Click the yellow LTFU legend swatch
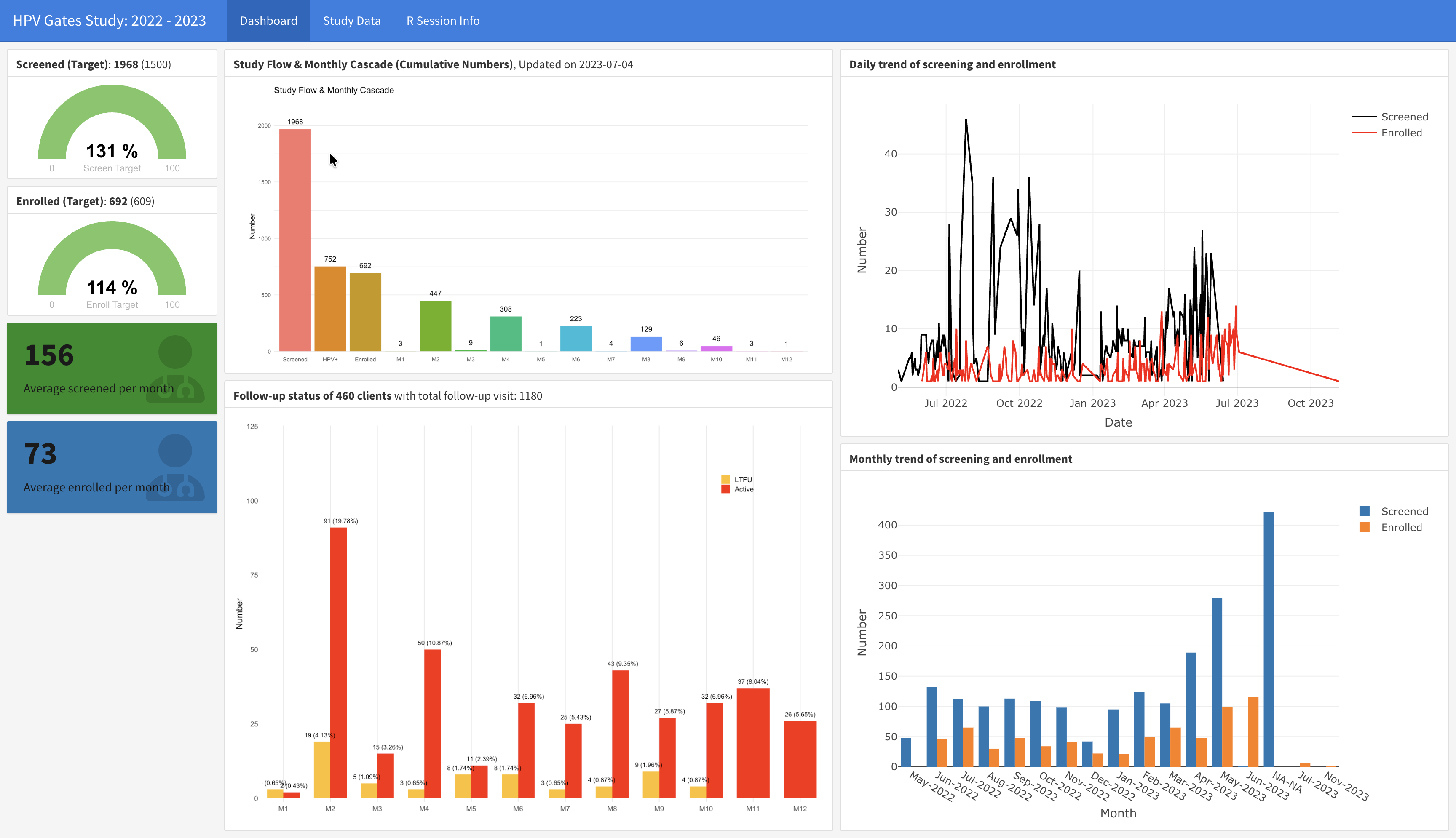The image size is (1456, 838). (725, 480)
